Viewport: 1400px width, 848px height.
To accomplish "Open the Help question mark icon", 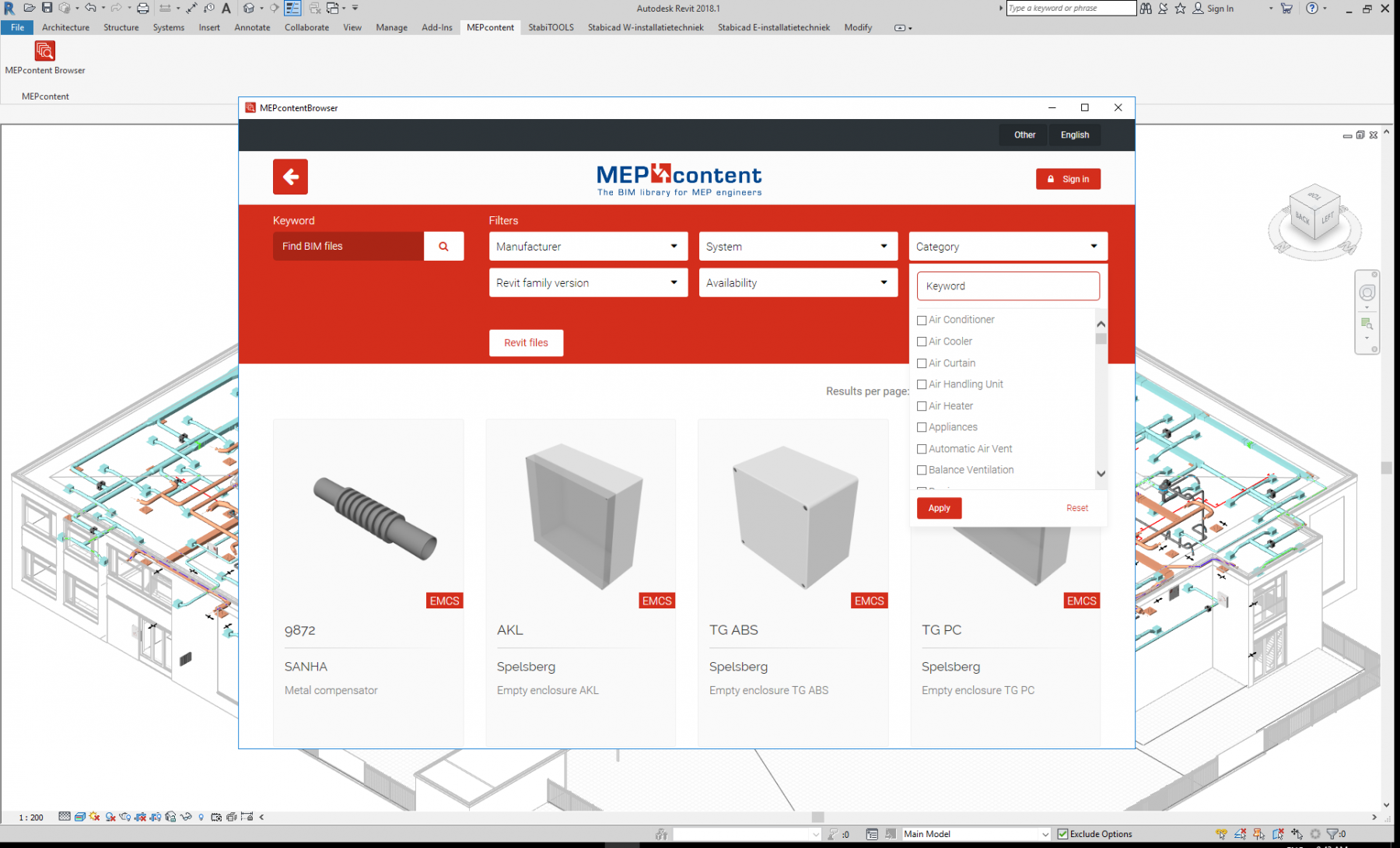I will click(1312, 8).
